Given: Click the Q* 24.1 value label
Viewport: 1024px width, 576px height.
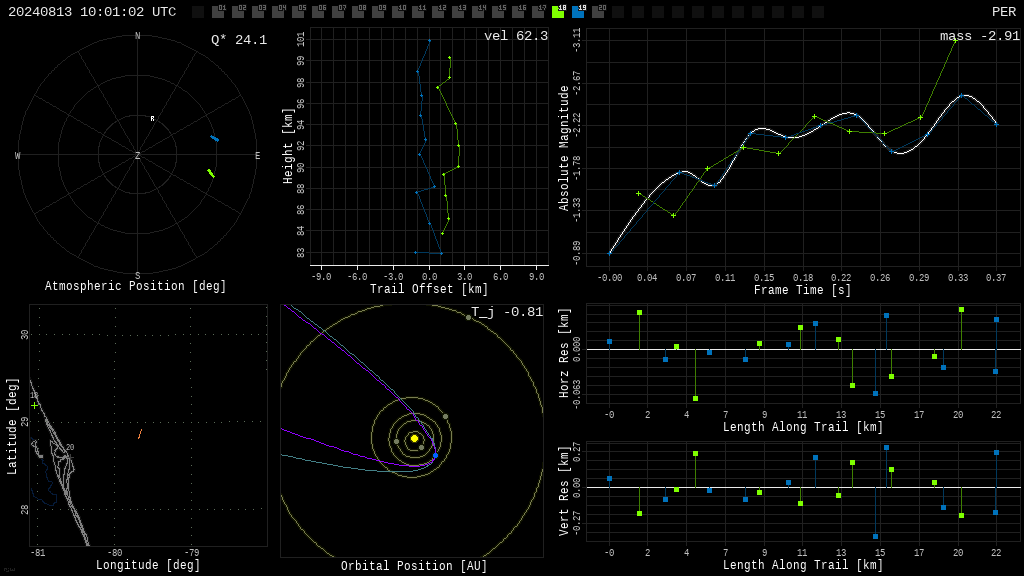Looking at the screenshot, I should pyautogui.click(x=239, y=40).
